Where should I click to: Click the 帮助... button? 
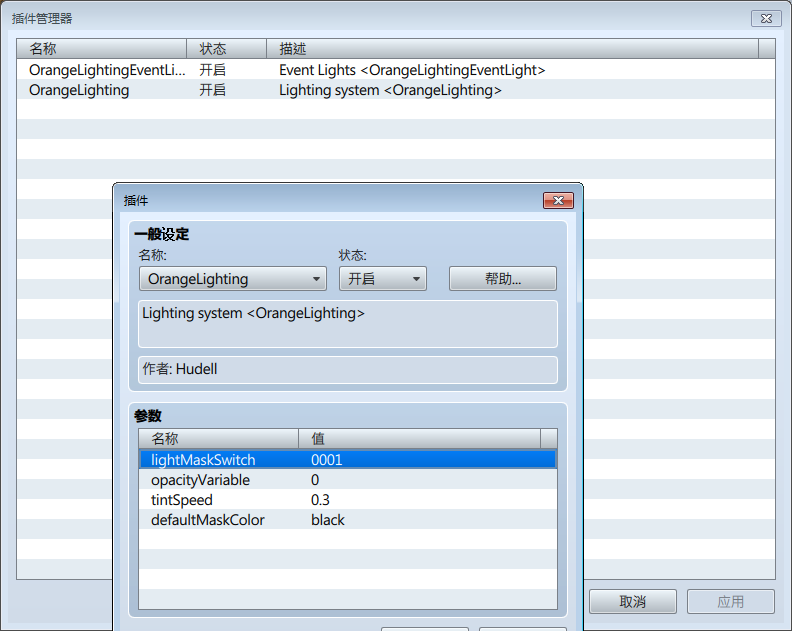point(503,279)
